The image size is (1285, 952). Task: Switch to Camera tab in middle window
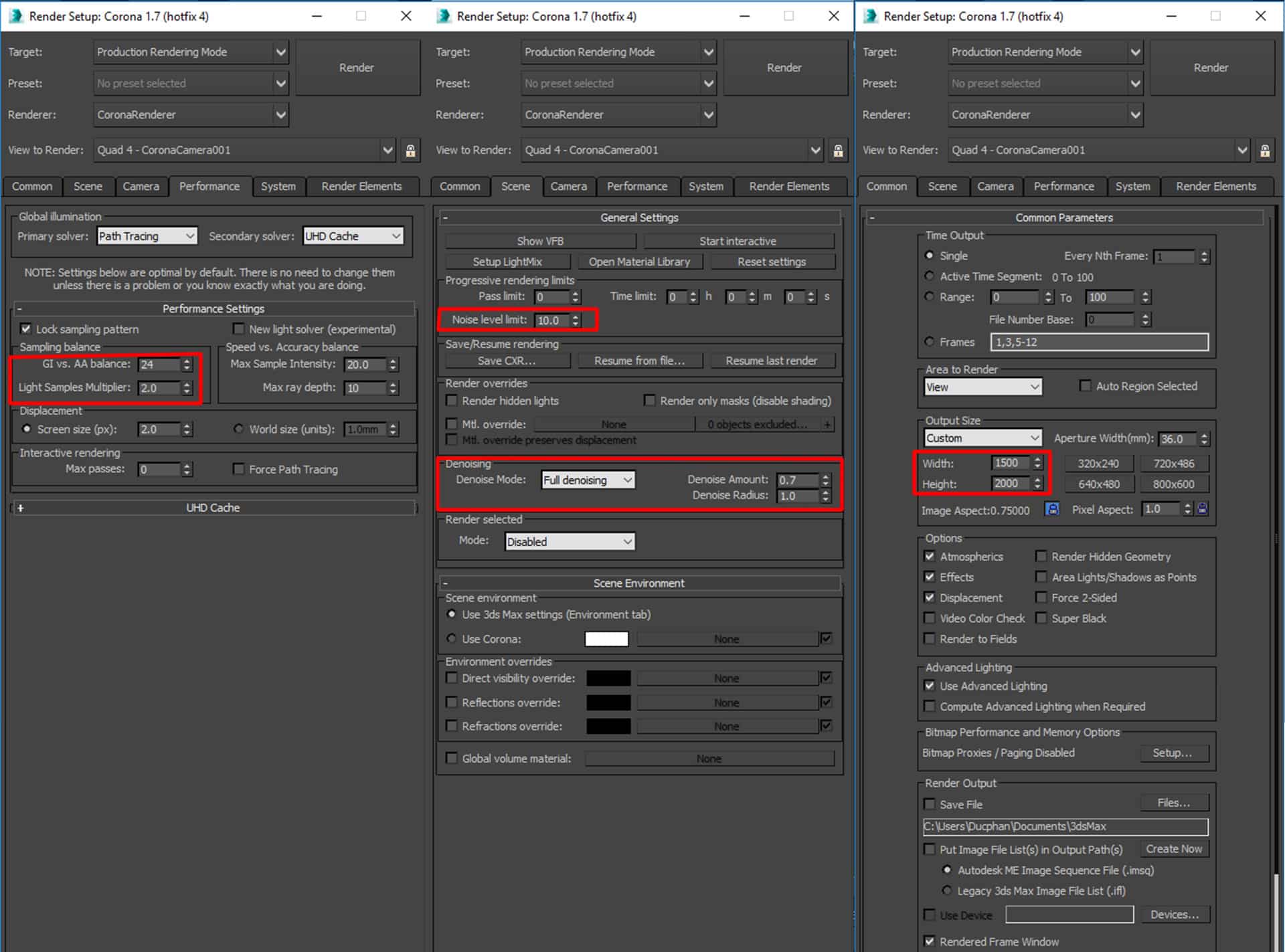click(x=568, y=187)
